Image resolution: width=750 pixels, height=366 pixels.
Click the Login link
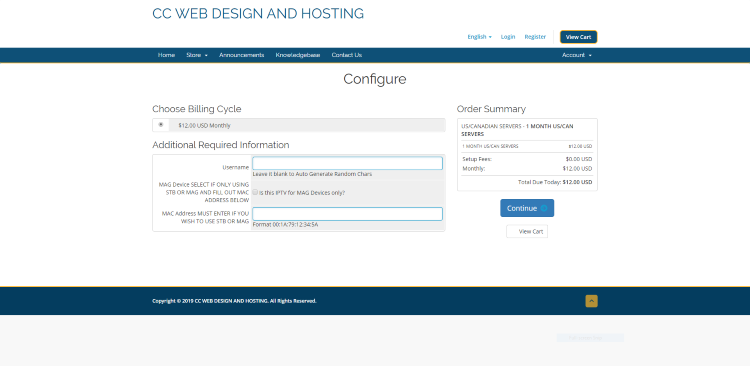(x=507, y=37)
